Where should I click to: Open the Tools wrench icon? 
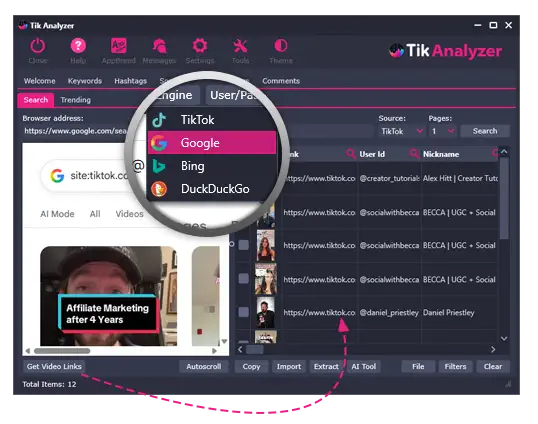(x=240, y=46)
